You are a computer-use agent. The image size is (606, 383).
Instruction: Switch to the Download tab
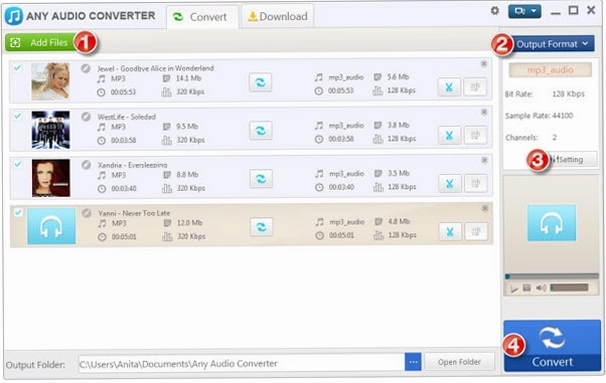pyautogui.click(x=277, y=17)
